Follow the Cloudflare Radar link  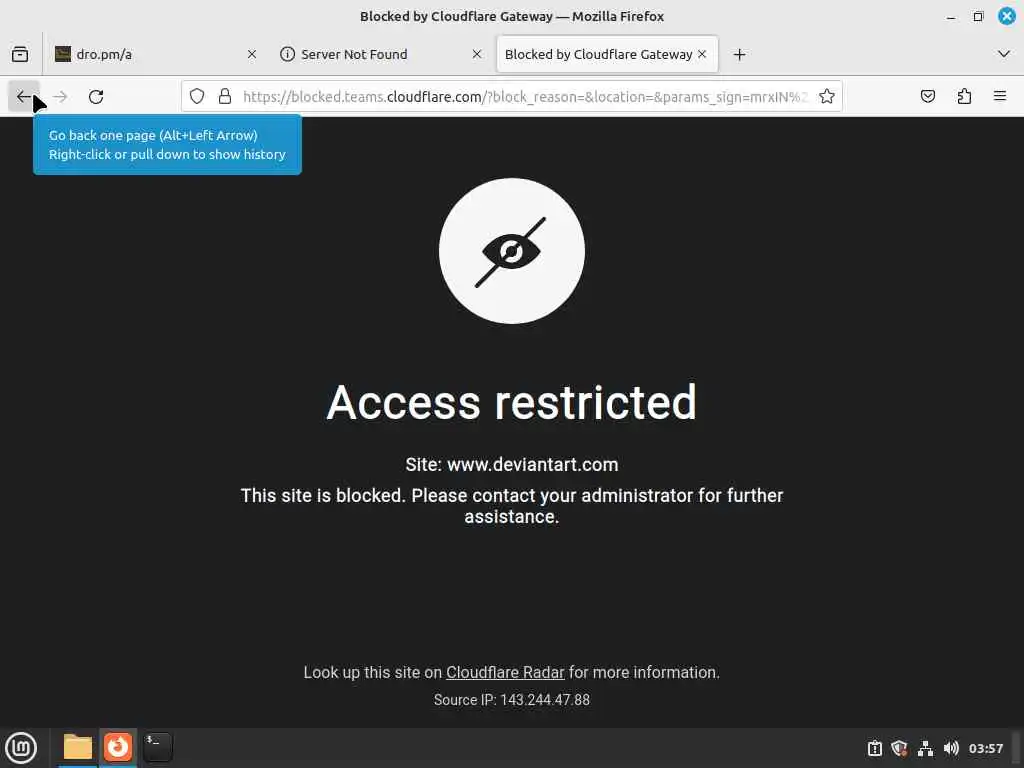point(505,673)
